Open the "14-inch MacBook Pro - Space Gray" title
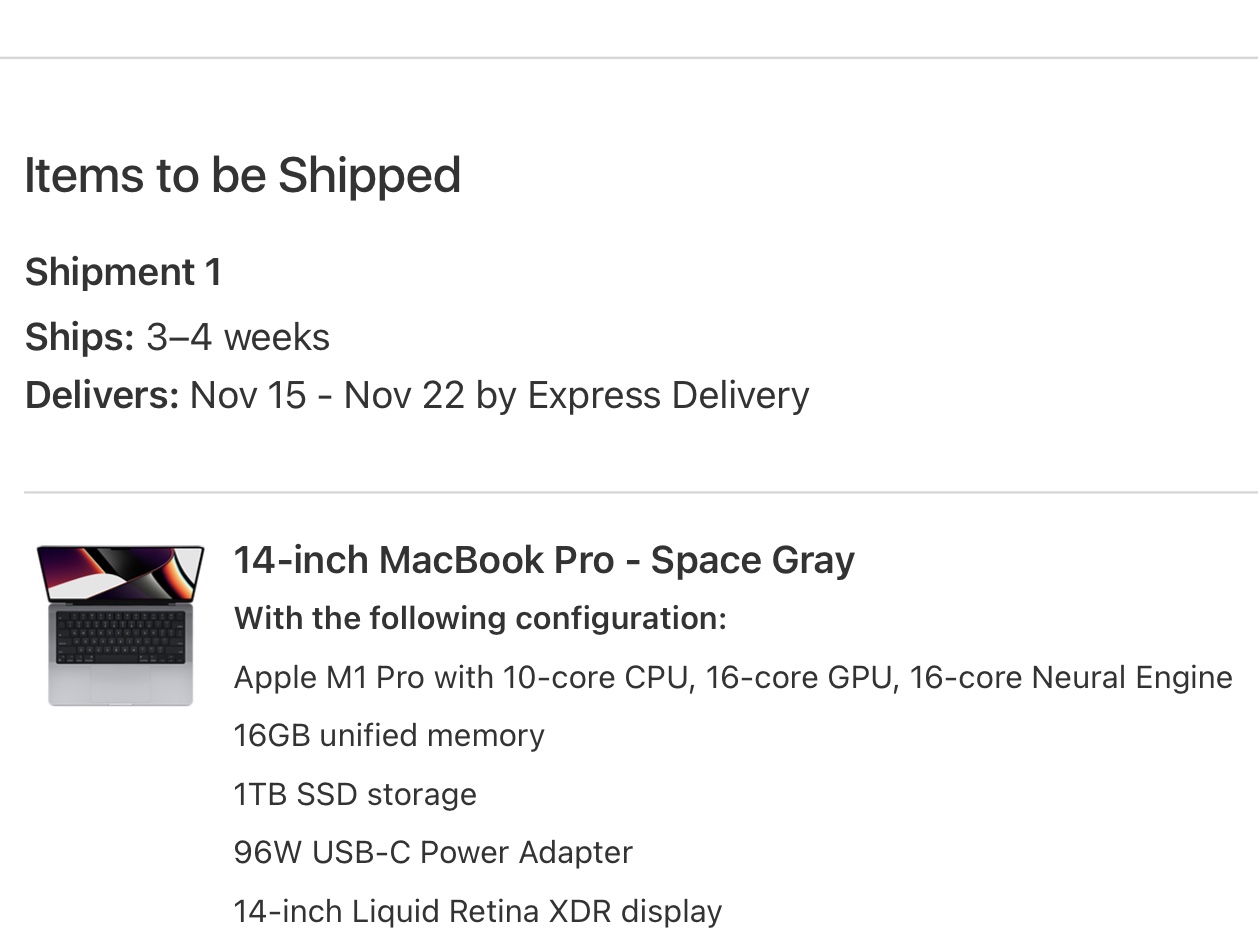 tap(544, 560)
